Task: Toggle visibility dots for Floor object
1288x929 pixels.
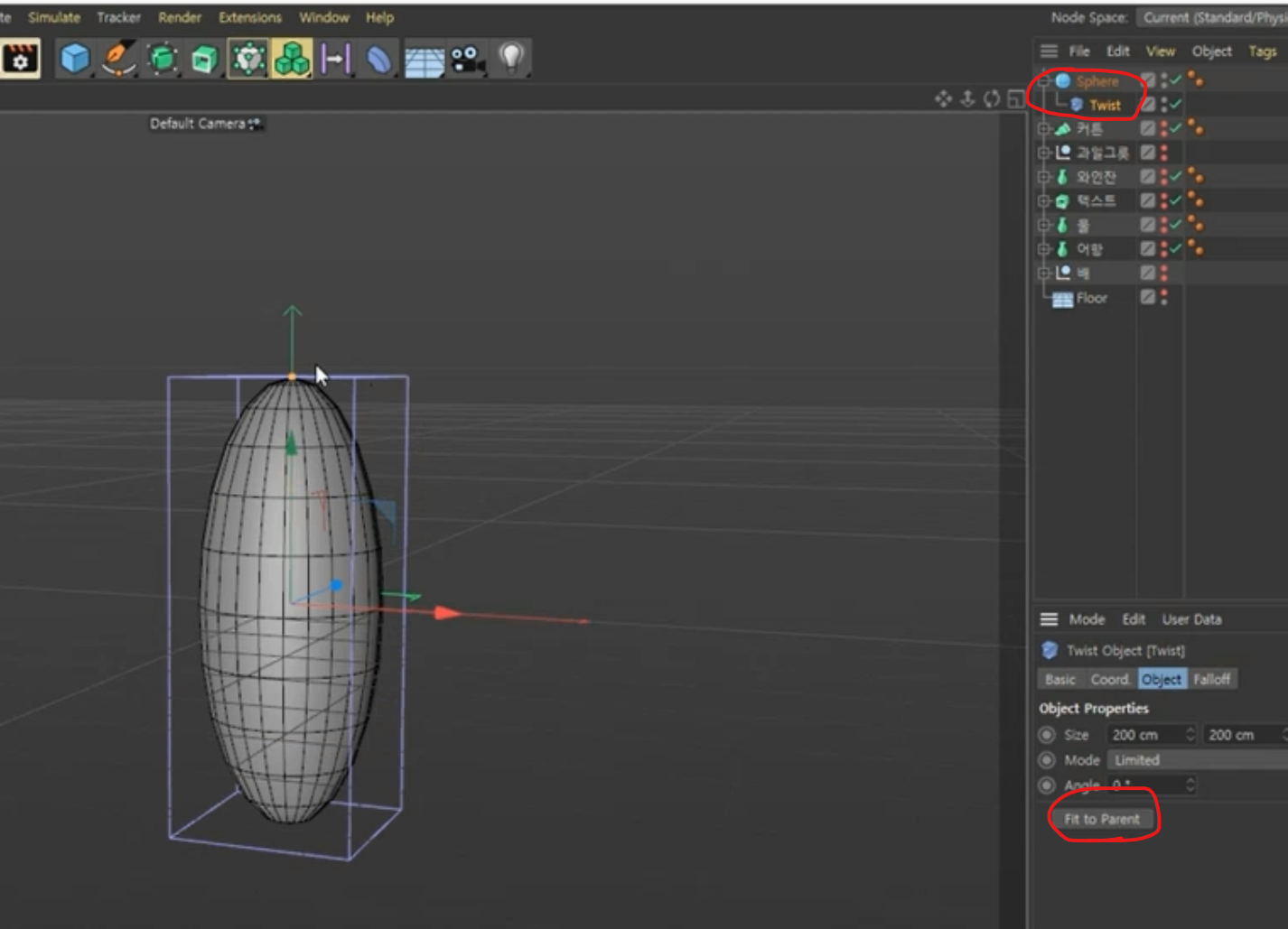Action: click(x=1164, y=297)
